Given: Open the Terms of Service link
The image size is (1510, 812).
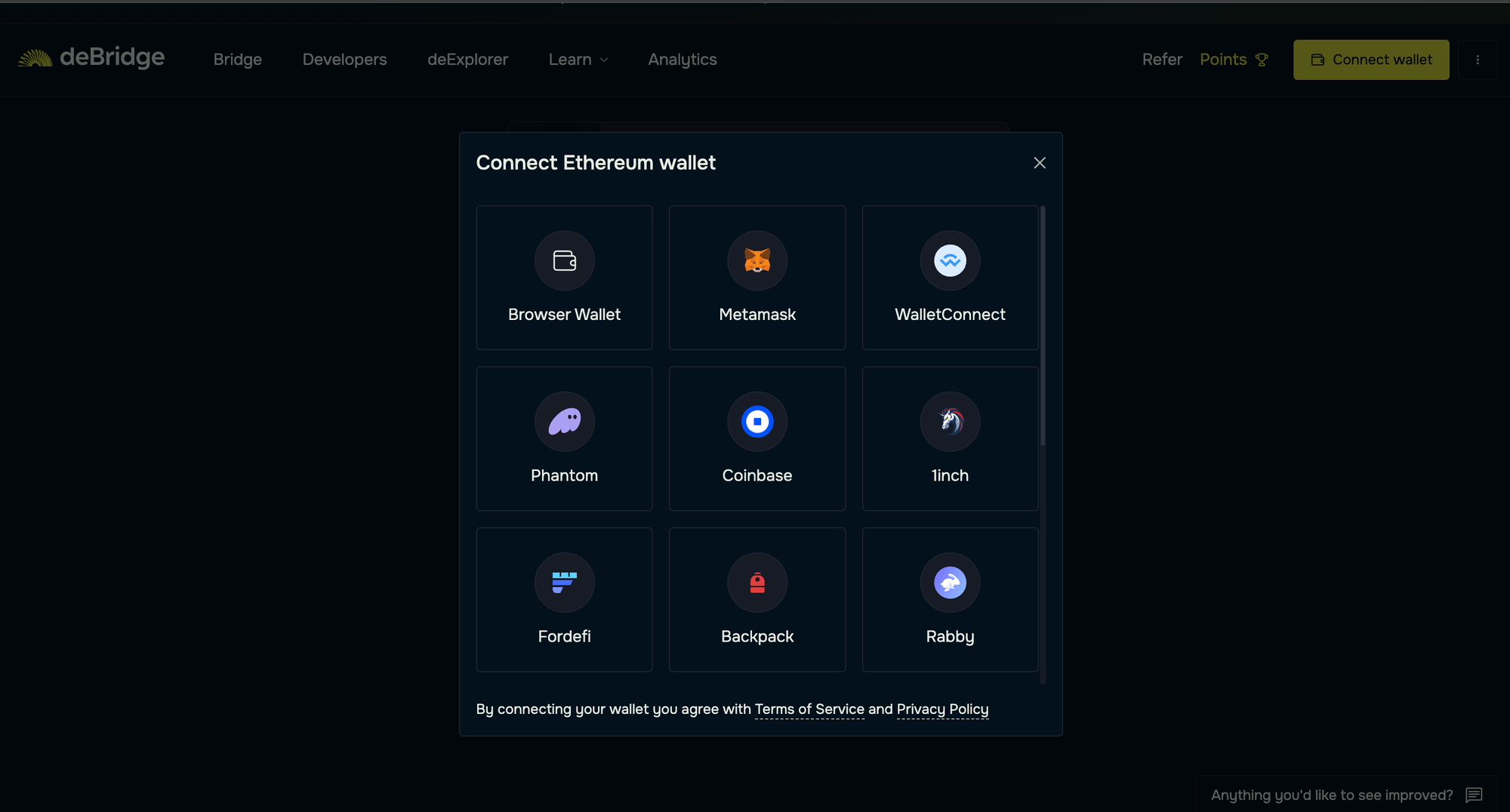Looking at the screenshot, I should click(x=809, y=709).
